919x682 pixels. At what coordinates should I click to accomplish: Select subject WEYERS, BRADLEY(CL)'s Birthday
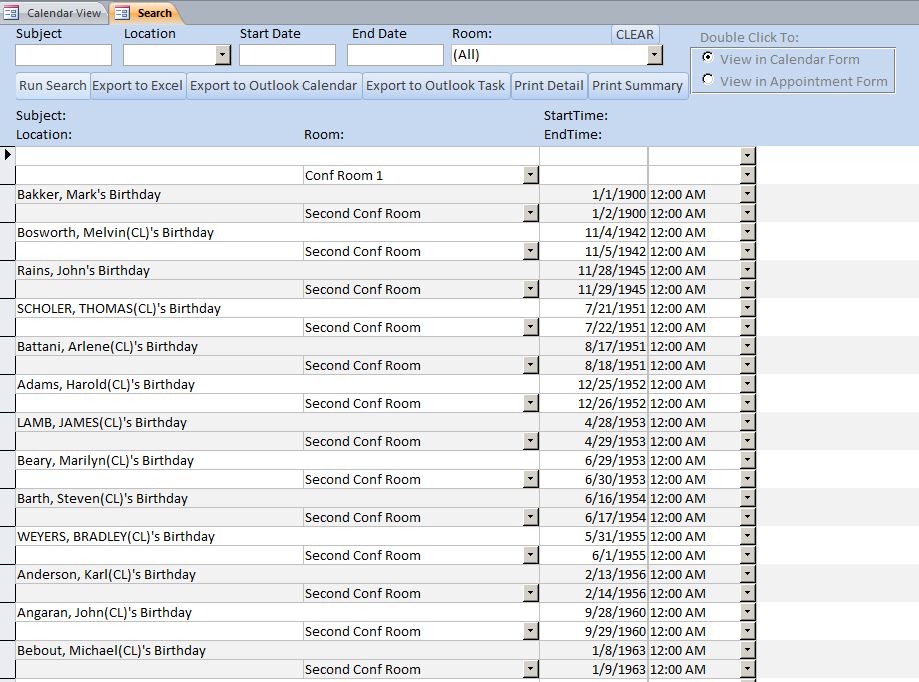pos(277,537)
